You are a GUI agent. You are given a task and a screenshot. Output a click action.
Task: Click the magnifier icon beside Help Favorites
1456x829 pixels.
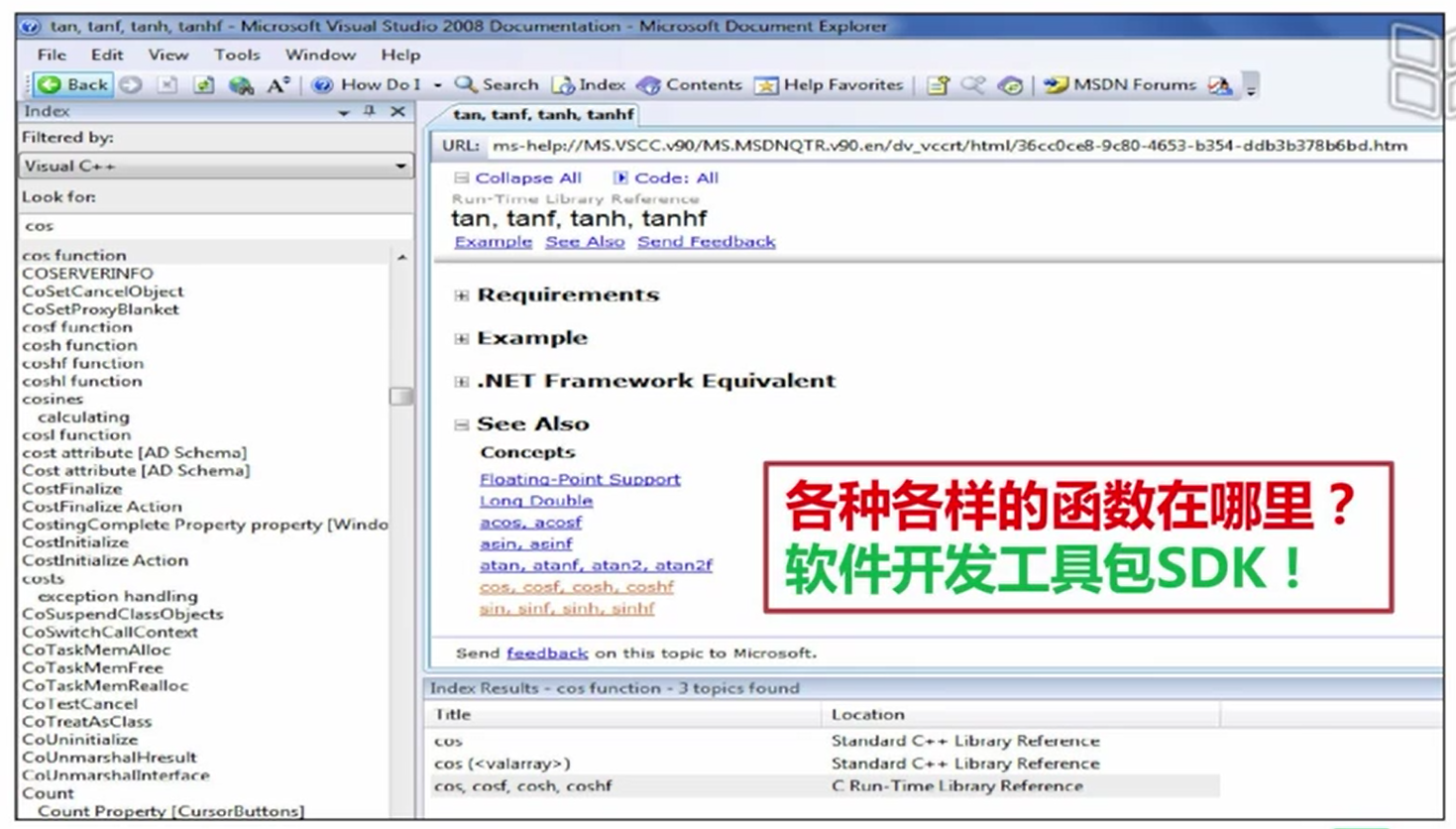(973, 85)
